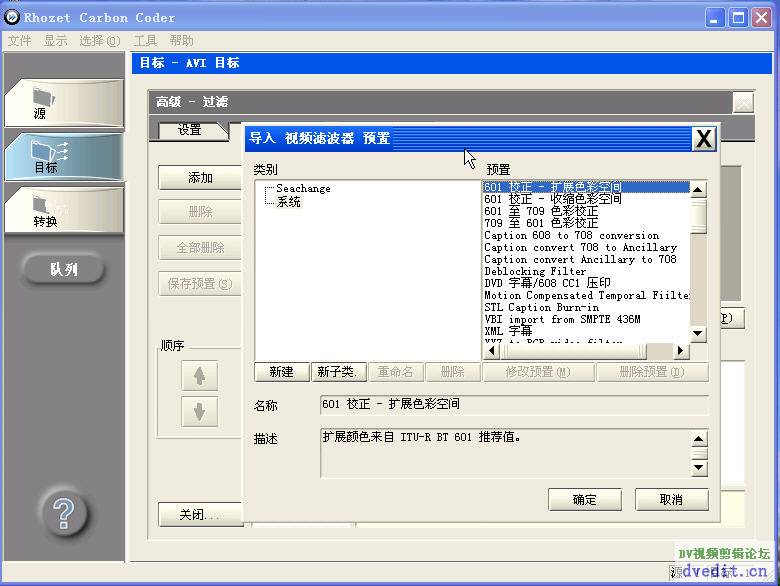Click preset list scroll left arrow
The height and width of the screenshot is (586, 780).
(x=491, y=351)
